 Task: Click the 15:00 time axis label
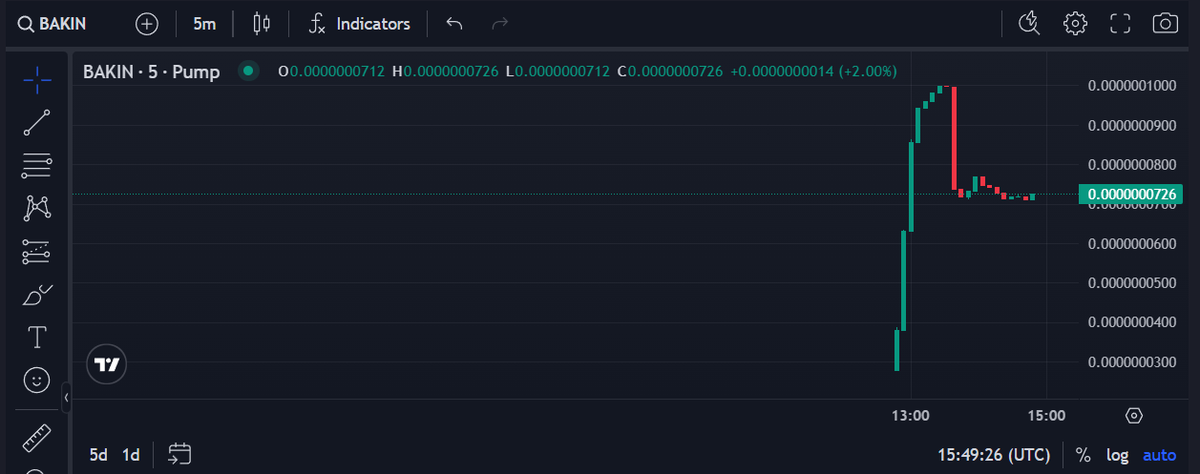click(x=1046, y=415)
